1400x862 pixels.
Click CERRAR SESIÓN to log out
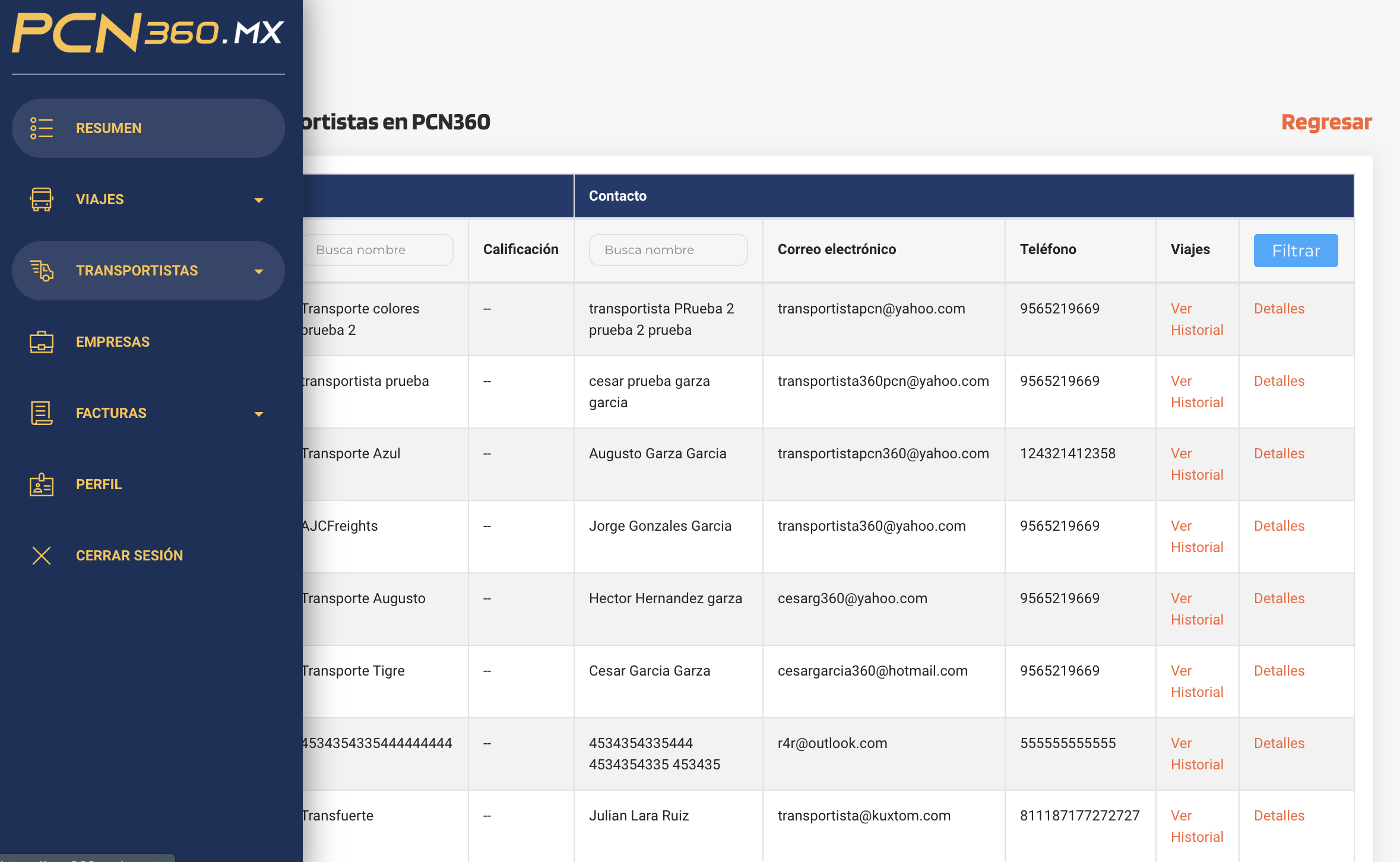pos(148,556)
